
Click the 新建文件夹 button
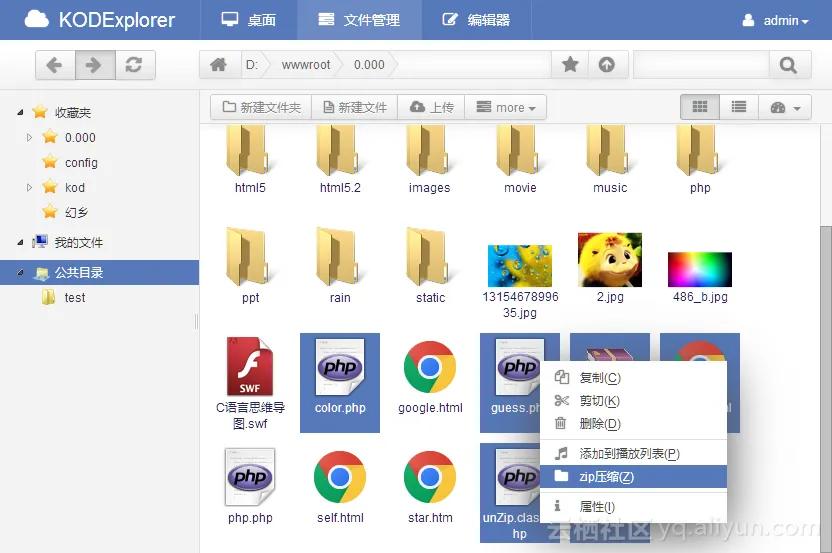click(x=261, y=107)
